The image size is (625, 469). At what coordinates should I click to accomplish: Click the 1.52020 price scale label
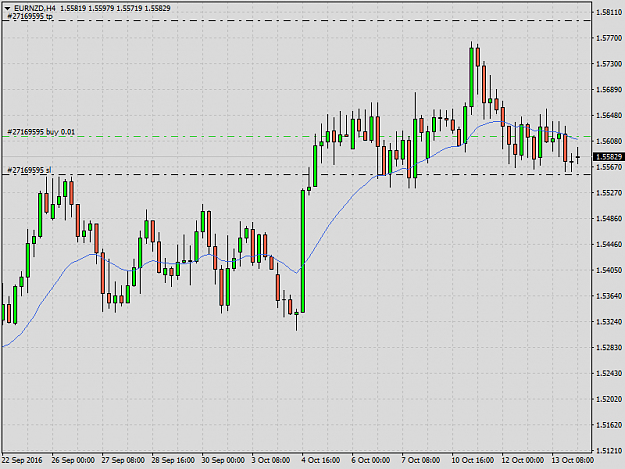[609, 399]
